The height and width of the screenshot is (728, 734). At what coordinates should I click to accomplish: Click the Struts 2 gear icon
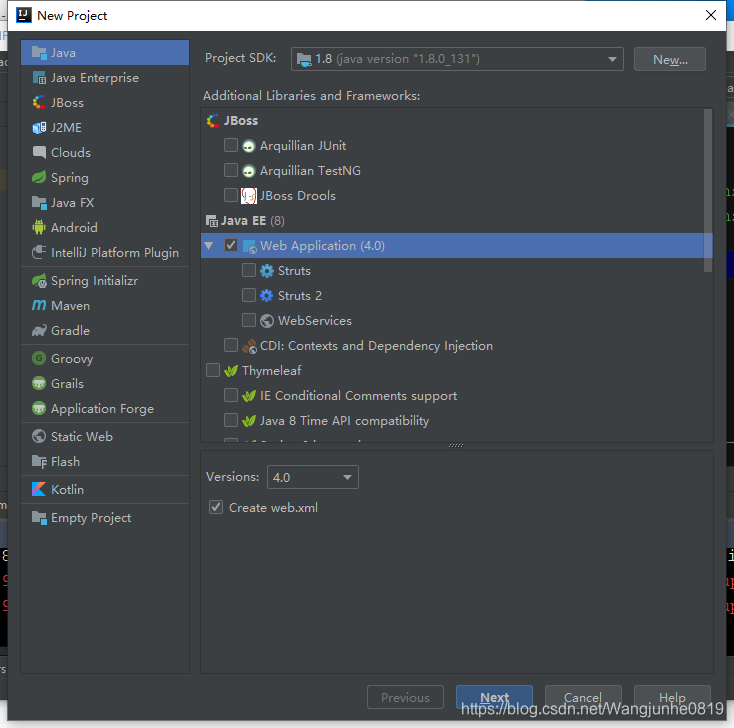pos(267,295)
